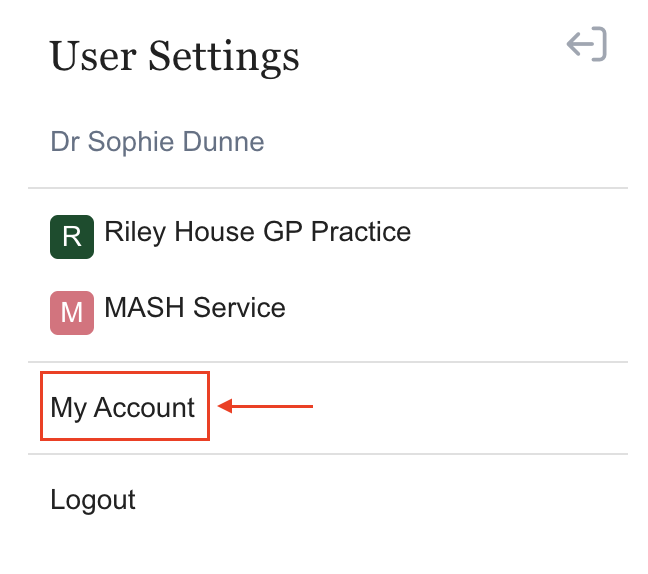Switch to MASH Service via its M badge
Image resolution: width=648 pixels, height=574 pixels.
[x=72, y=312]
